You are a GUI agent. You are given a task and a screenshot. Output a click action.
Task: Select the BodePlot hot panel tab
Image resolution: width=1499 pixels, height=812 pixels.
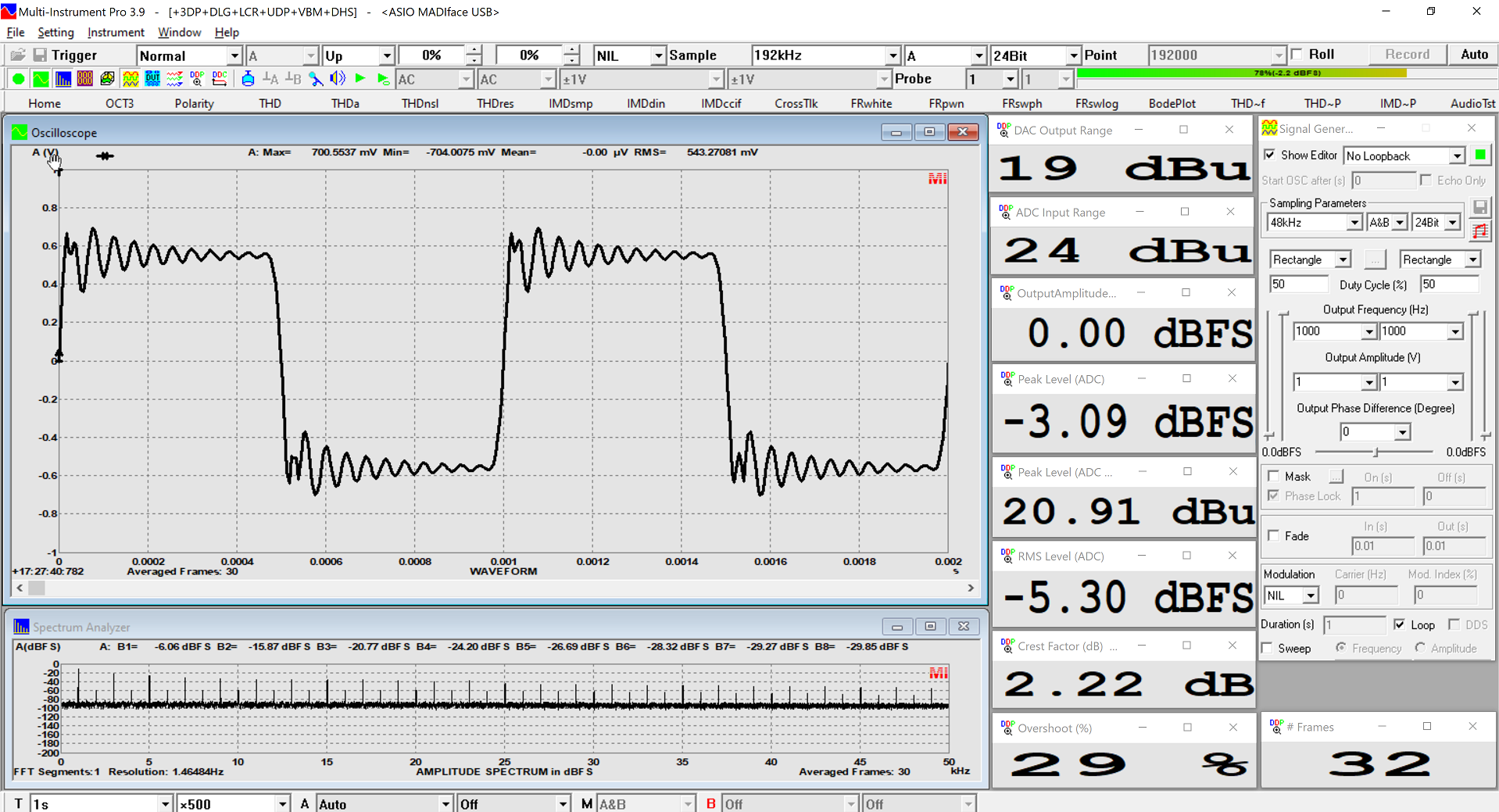click(1172, 103)
